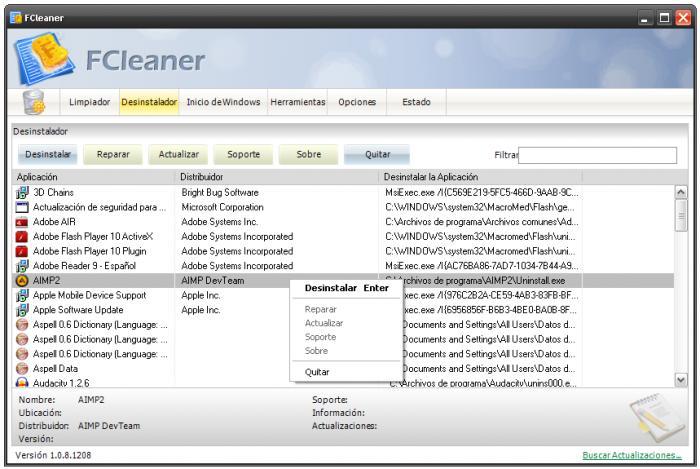Click the Soporte toolbar button

[x=243, y=154]
